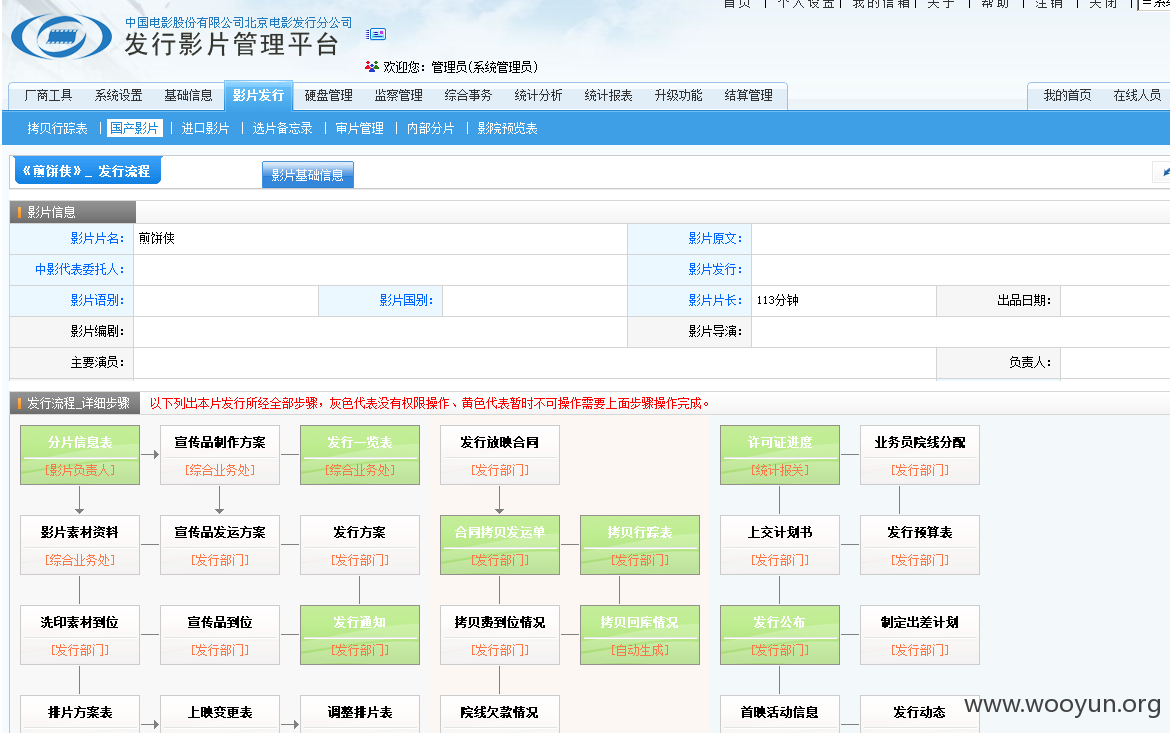Open the 发行预算表 step
Viewport: 1170px width, 733px height.
(x=920, y=545)
